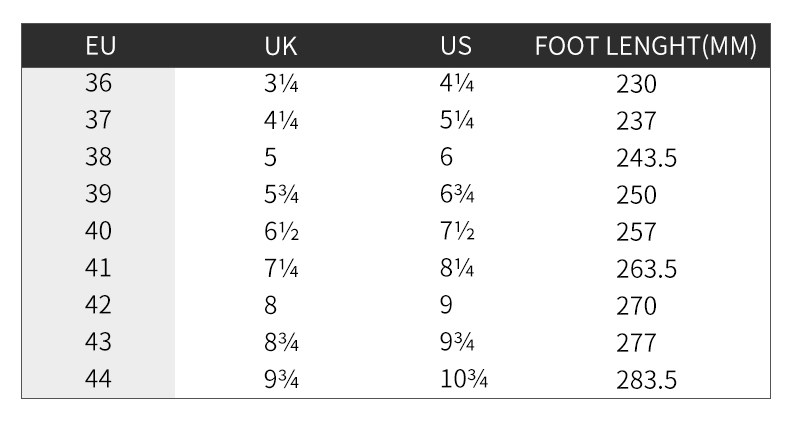This screenshot has width=790, height=445.
Task: Click foot length 243.5 value
Action: [x=647, y=159]
